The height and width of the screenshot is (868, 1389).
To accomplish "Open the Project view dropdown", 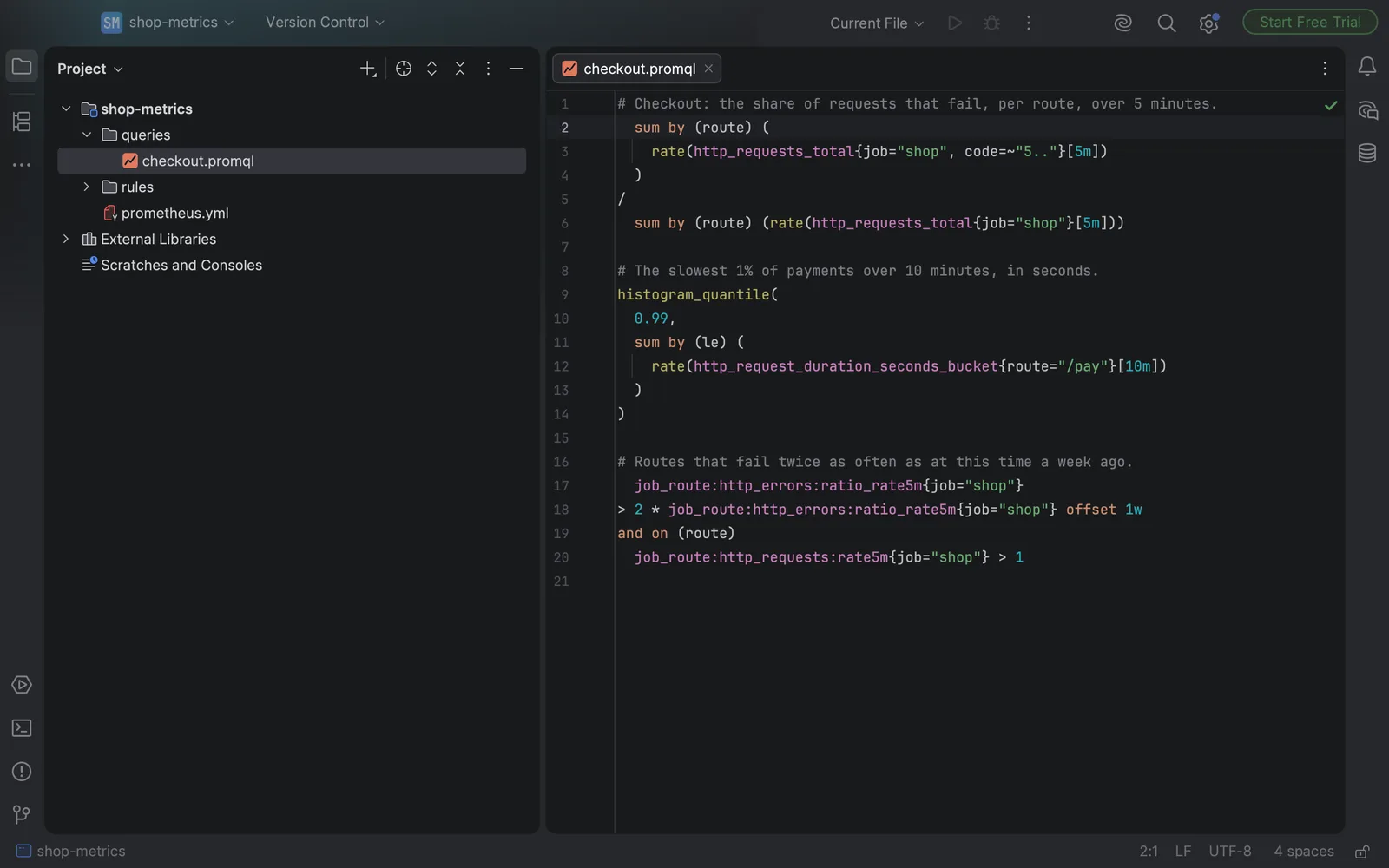I will [x=90, y=69].
